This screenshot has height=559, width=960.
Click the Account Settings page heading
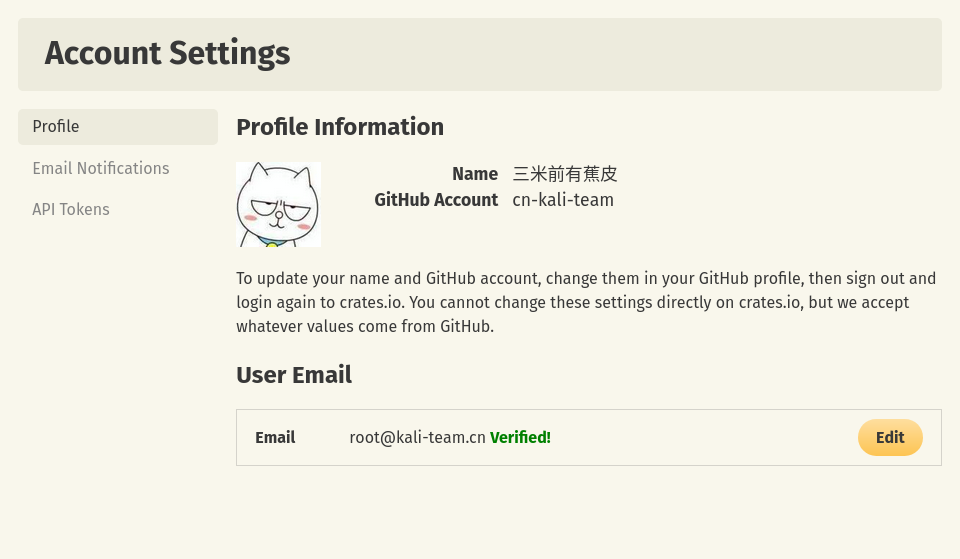[167, 53]
